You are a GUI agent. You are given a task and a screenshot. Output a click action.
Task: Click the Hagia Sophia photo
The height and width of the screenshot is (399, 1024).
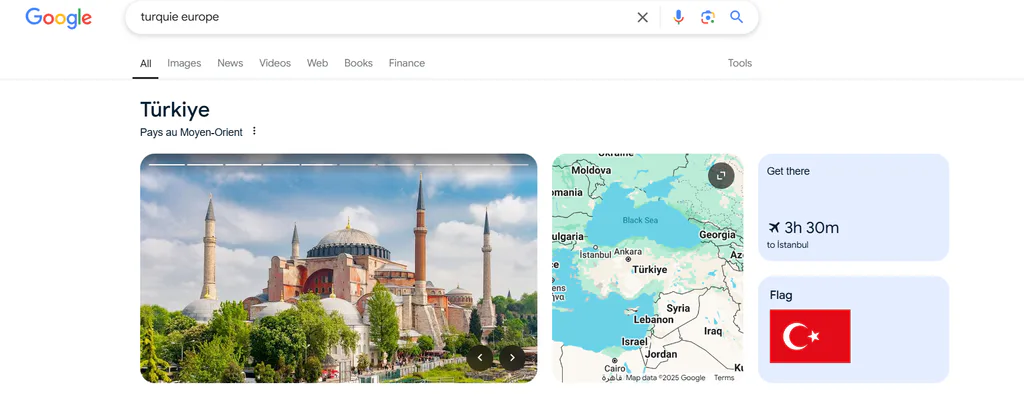point(338,268)
